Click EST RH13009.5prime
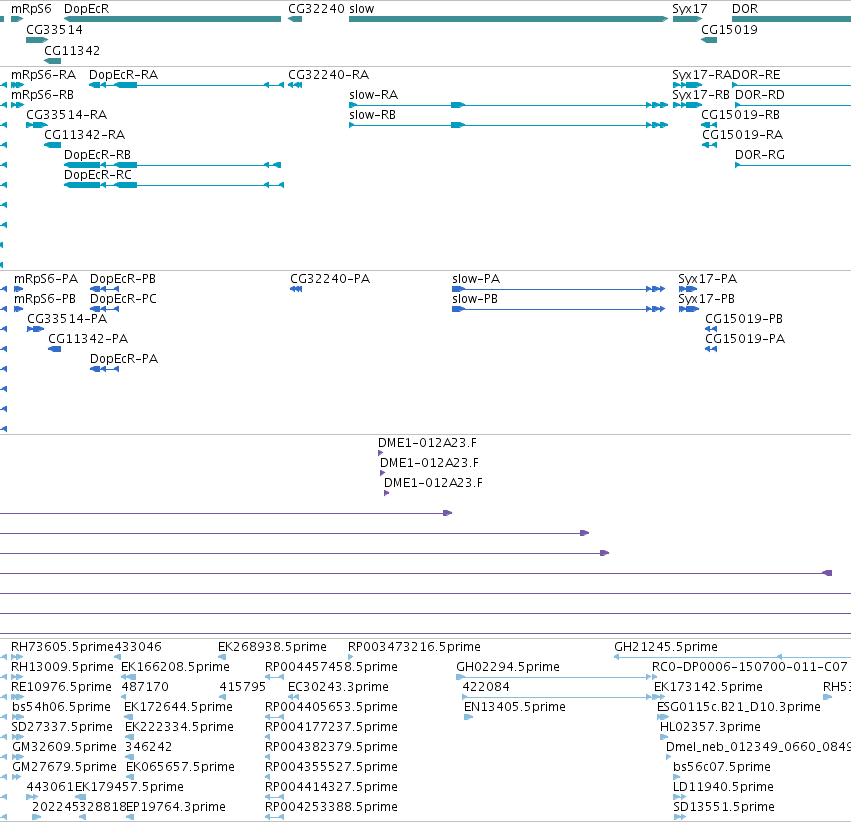 click(62, 666)
